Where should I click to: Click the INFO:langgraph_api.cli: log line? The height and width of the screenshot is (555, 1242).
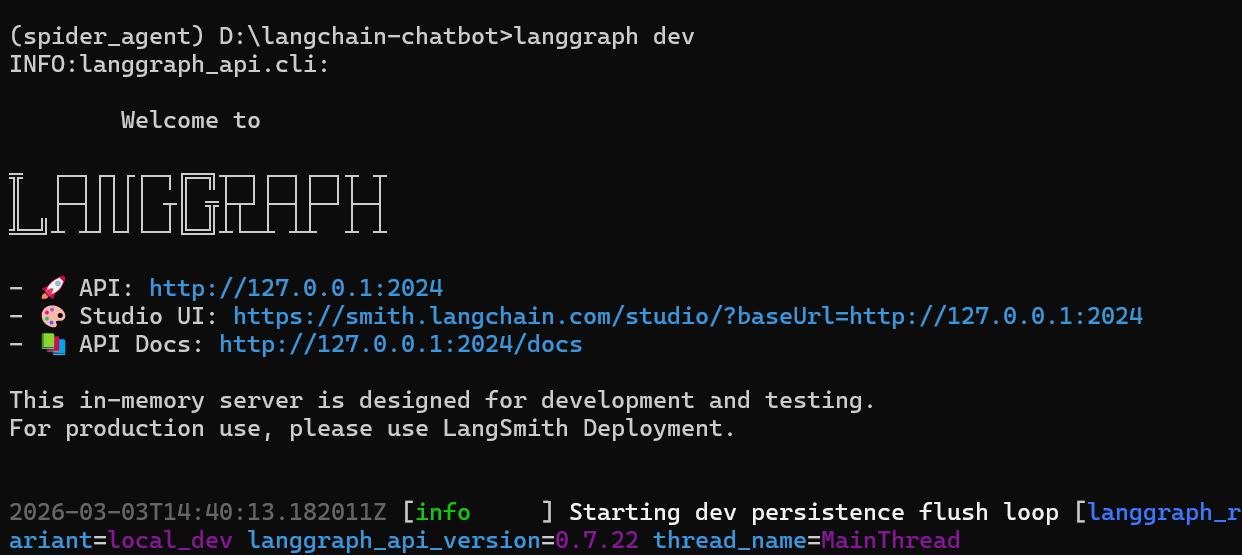point(169,65)
